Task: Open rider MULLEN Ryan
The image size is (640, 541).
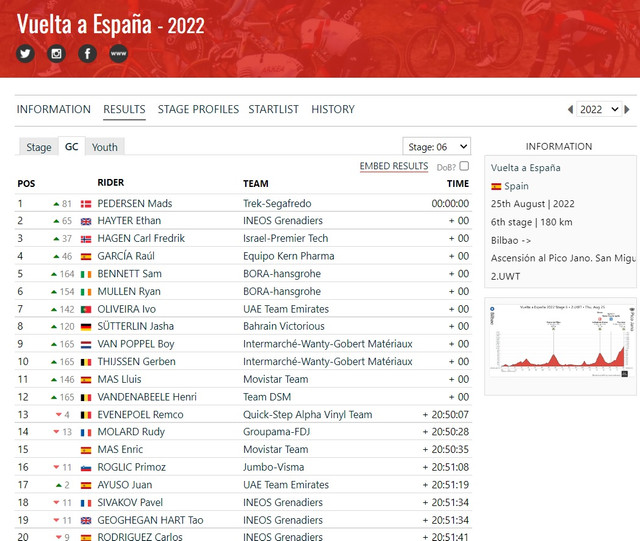Action: (129, 292)
